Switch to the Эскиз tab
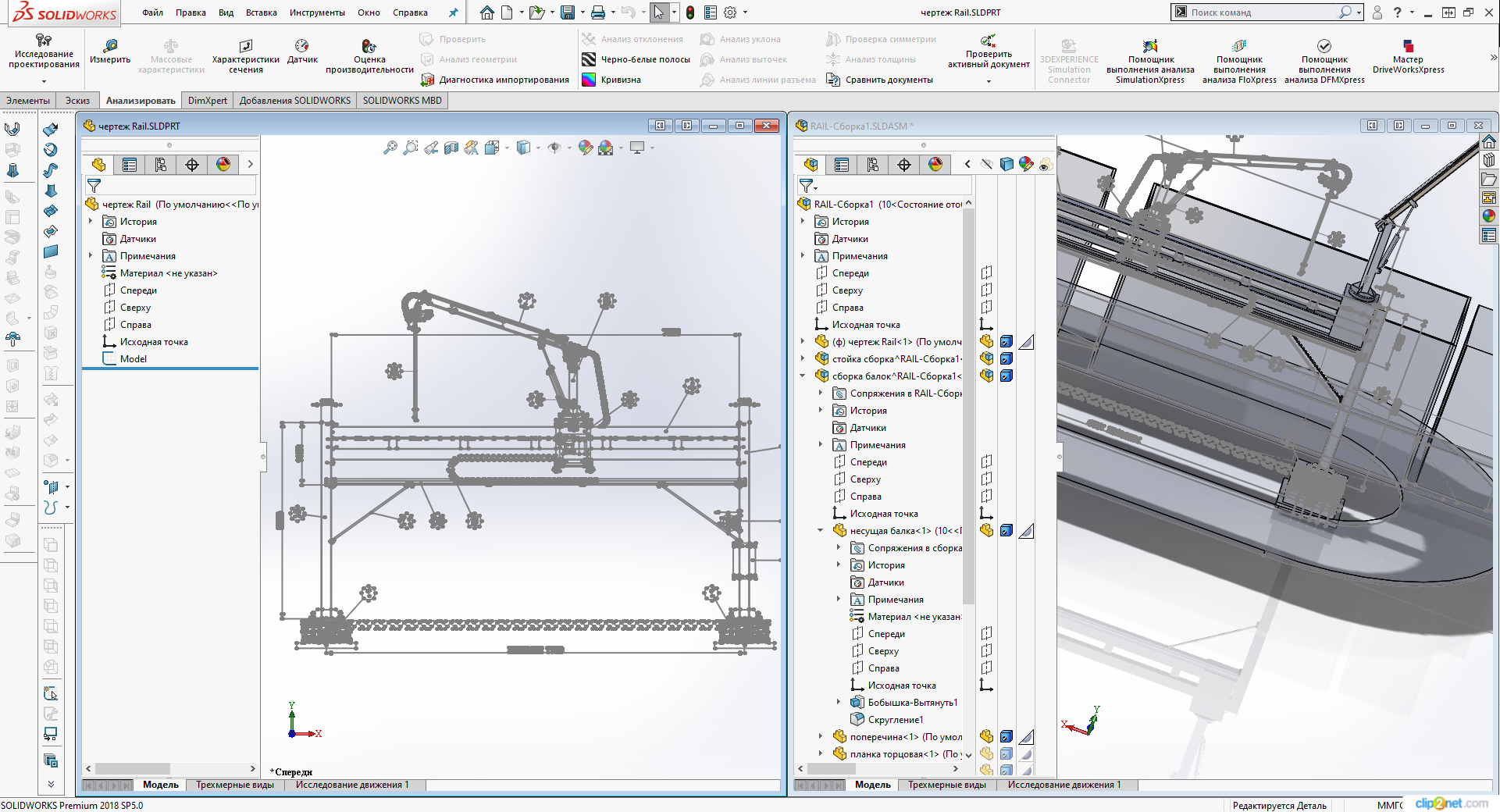The image size is (1500, 812). (77, 100)
